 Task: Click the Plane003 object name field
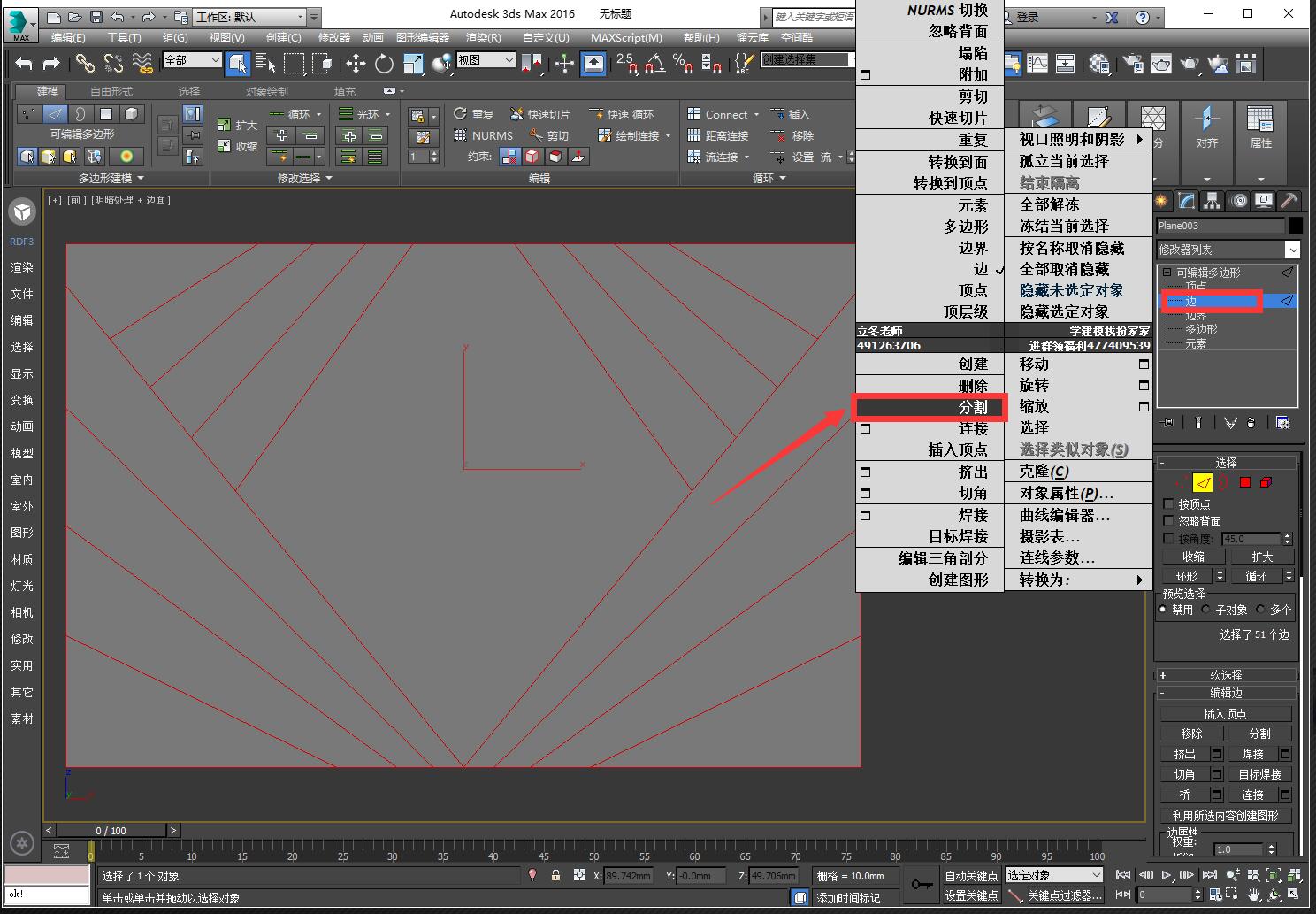coord(1220,226)
